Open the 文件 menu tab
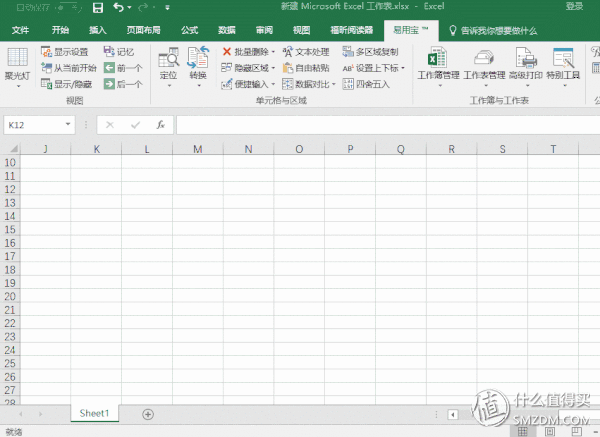This screenshot has width=600, height=437. pyautogui.click(x=20, y=30)
